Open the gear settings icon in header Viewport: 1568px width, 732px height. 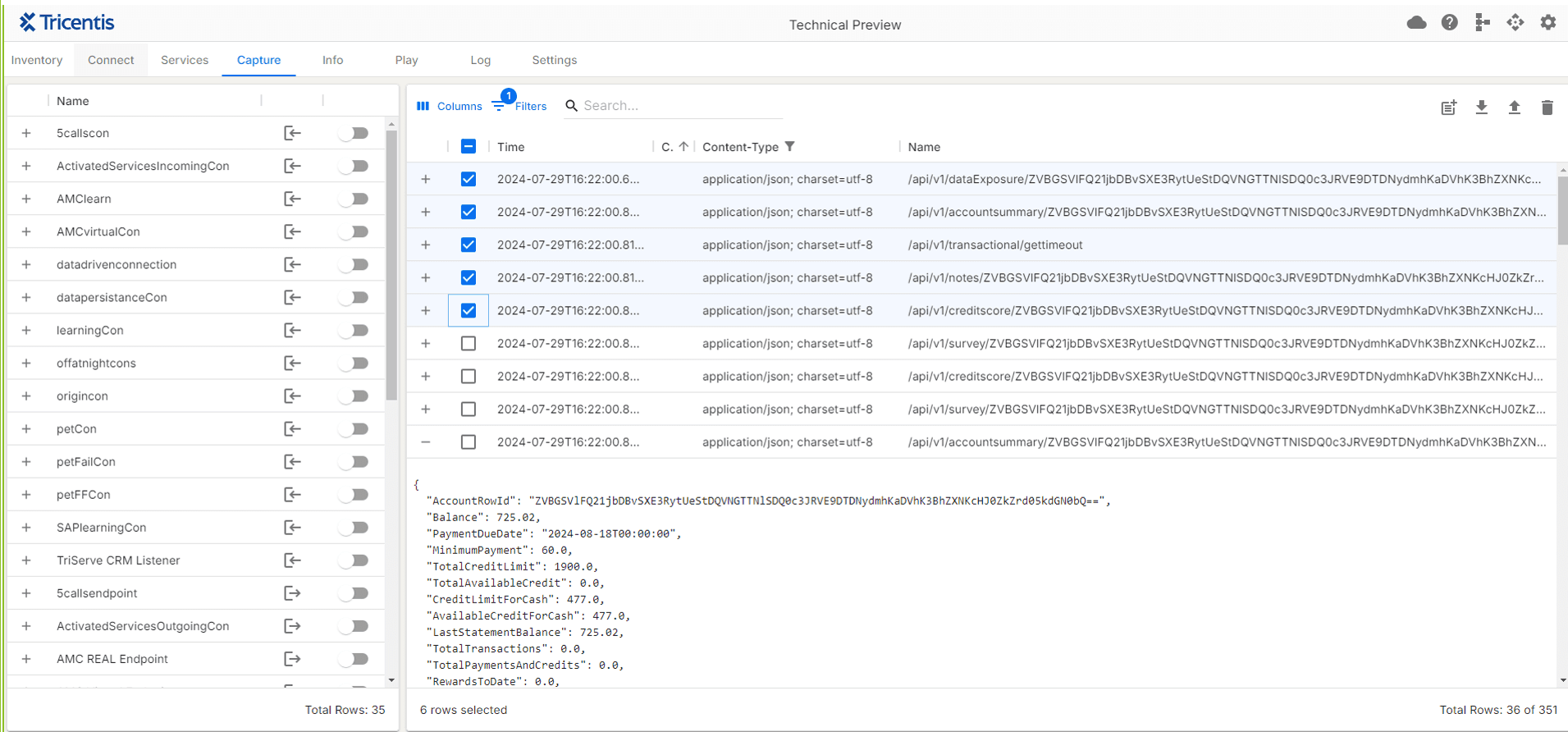coord(1547,23)
